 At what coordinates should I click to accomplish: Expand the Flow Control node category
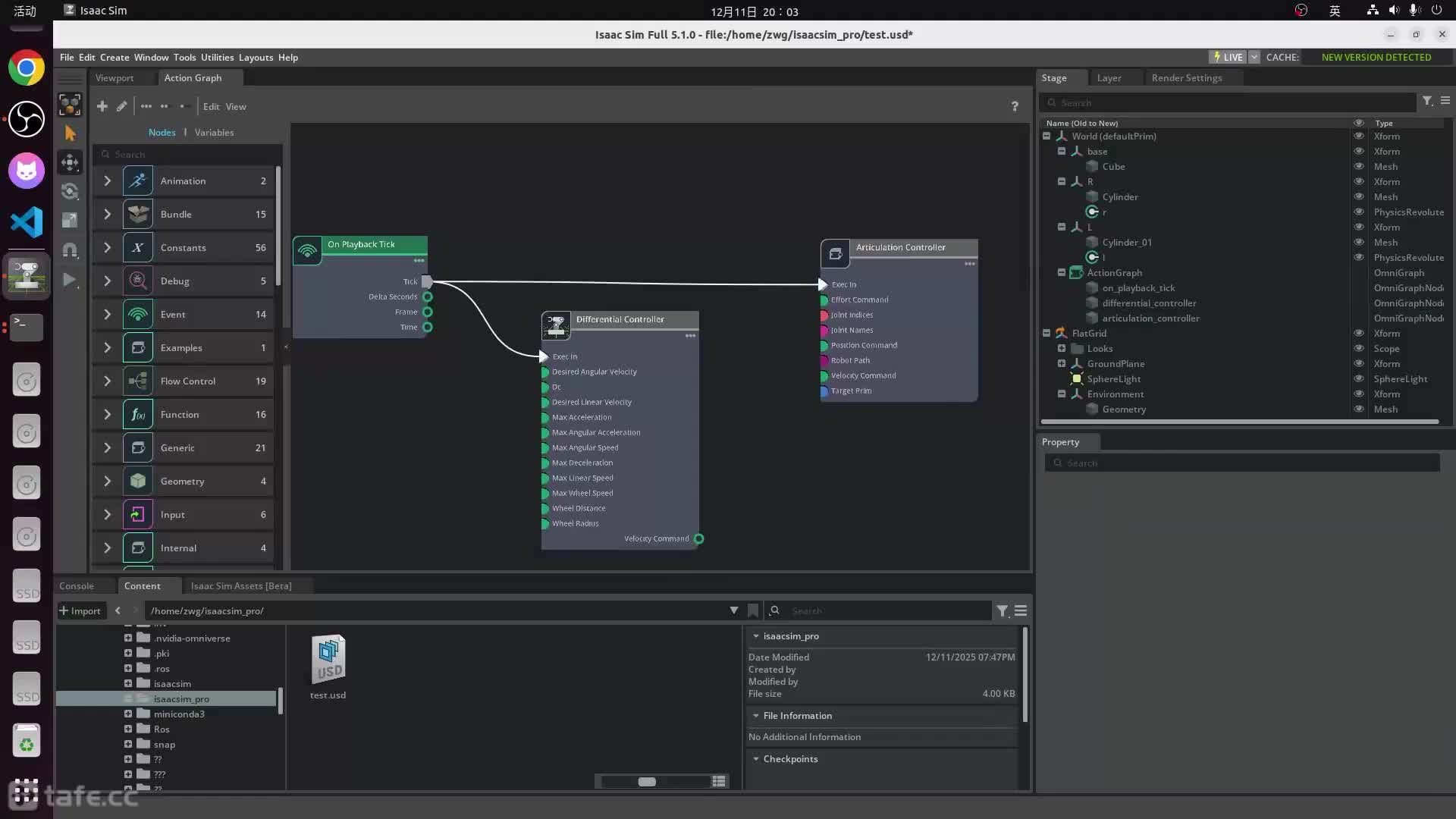pyautogui.click(x=107, y=381)
